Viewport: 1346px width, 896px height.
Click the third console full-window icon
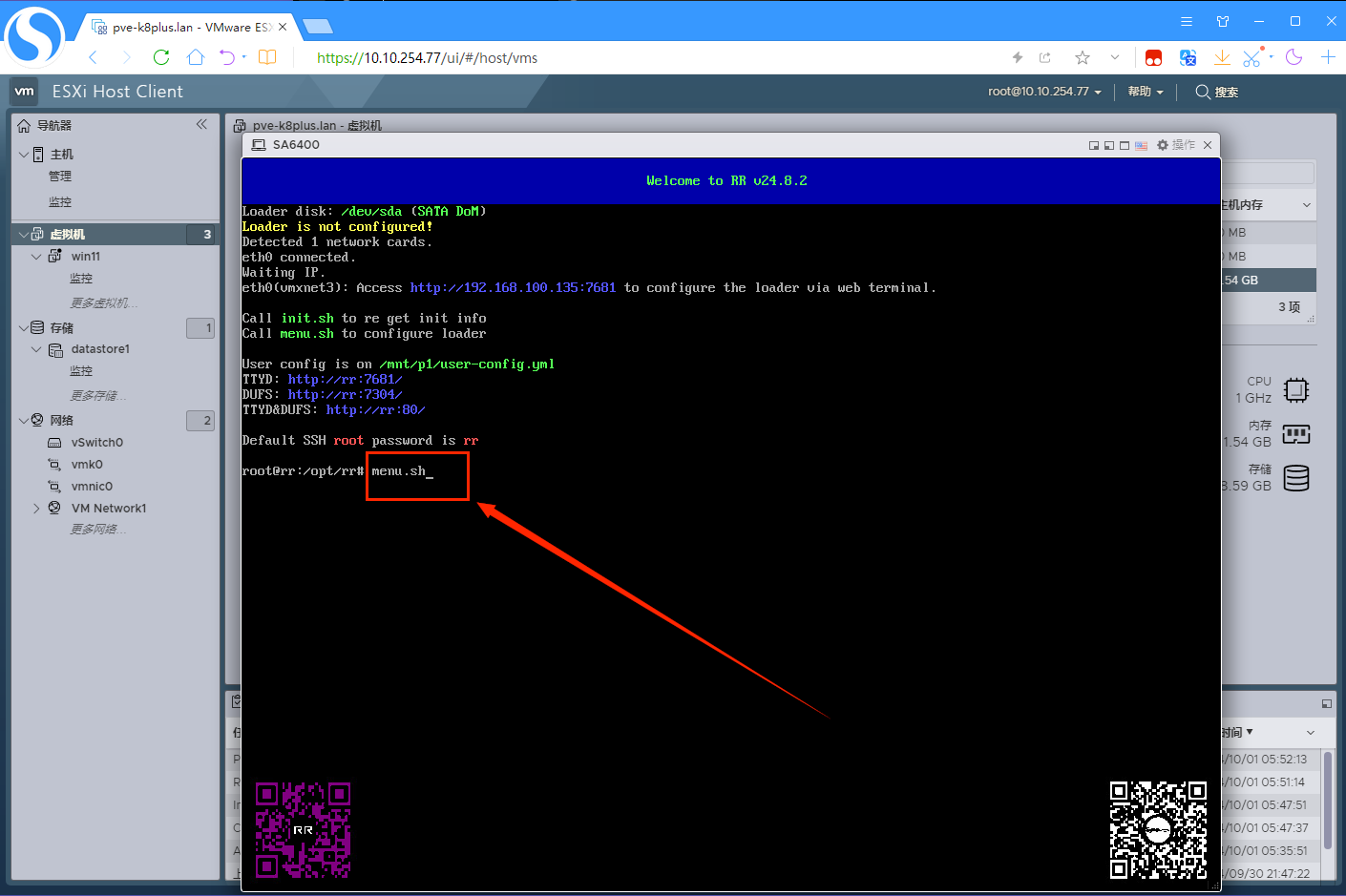1125,145
